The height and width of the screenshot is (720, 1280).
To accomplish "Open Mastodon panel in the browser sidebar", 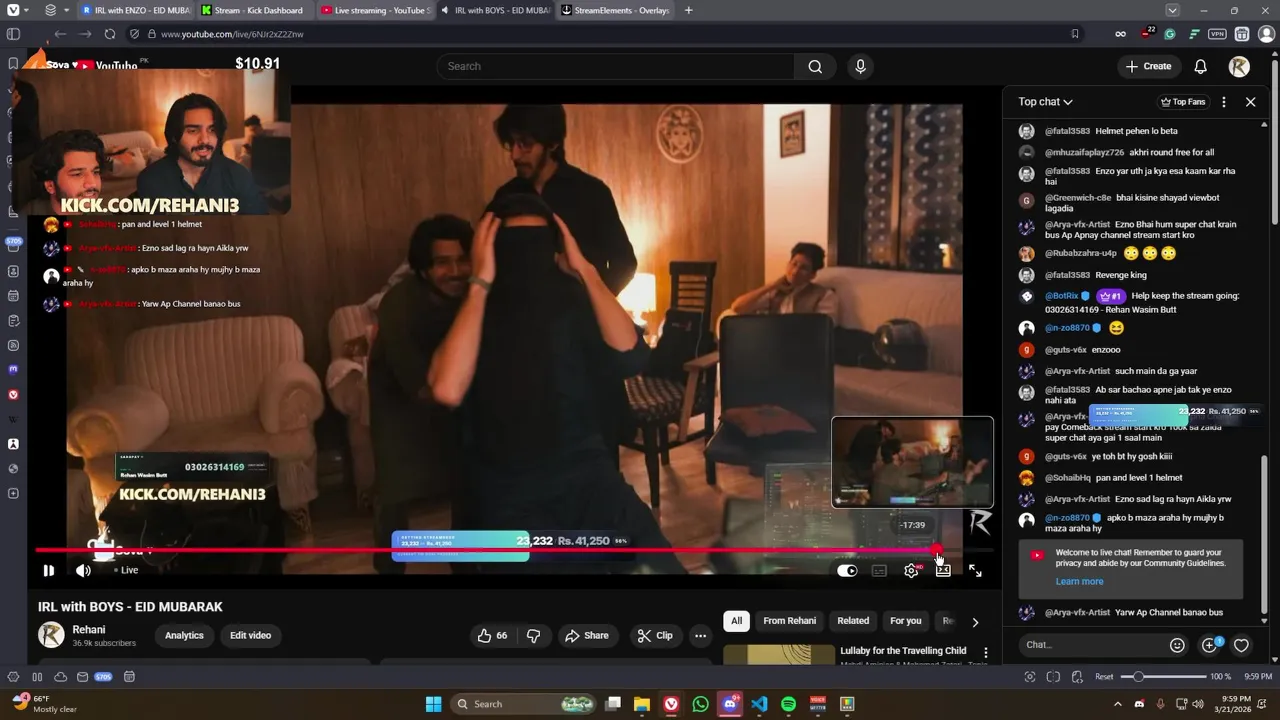I will pyautogui.click(x=13, y=370).
